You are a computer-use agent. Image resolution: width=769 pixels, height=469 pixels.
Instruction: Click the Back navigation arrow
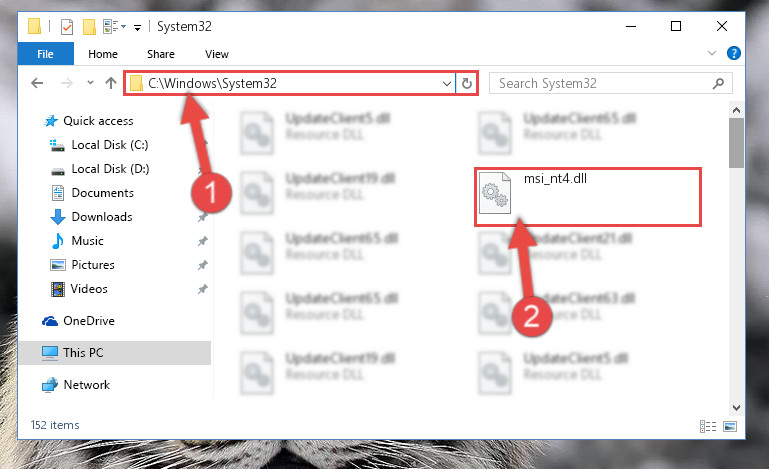click(37, 83)
